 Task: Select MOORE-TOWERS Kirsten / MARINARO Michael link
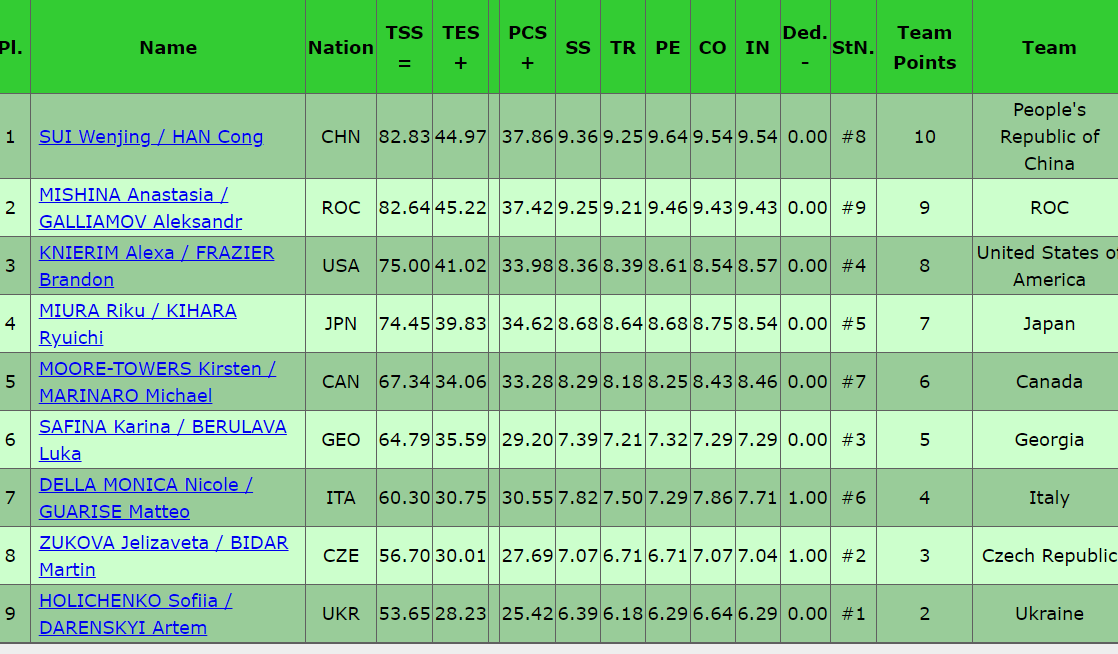(157, 369)
